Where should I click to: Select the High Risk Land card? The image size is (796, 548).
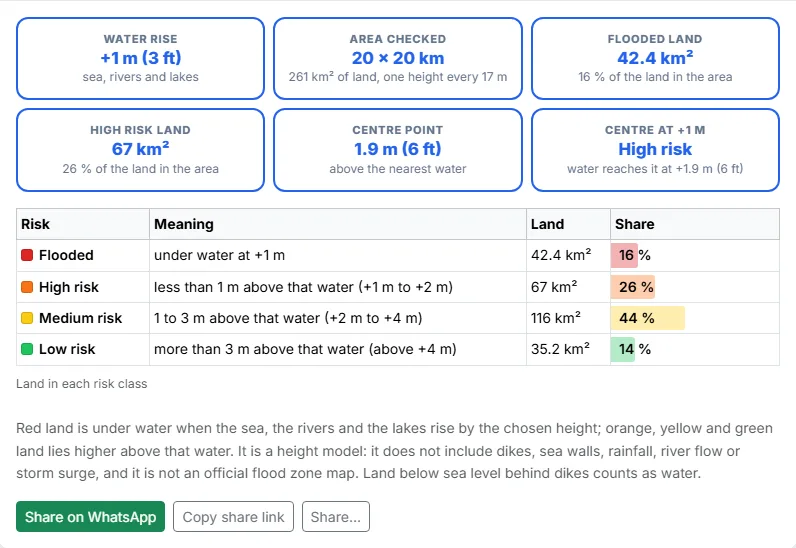point(141,150)
